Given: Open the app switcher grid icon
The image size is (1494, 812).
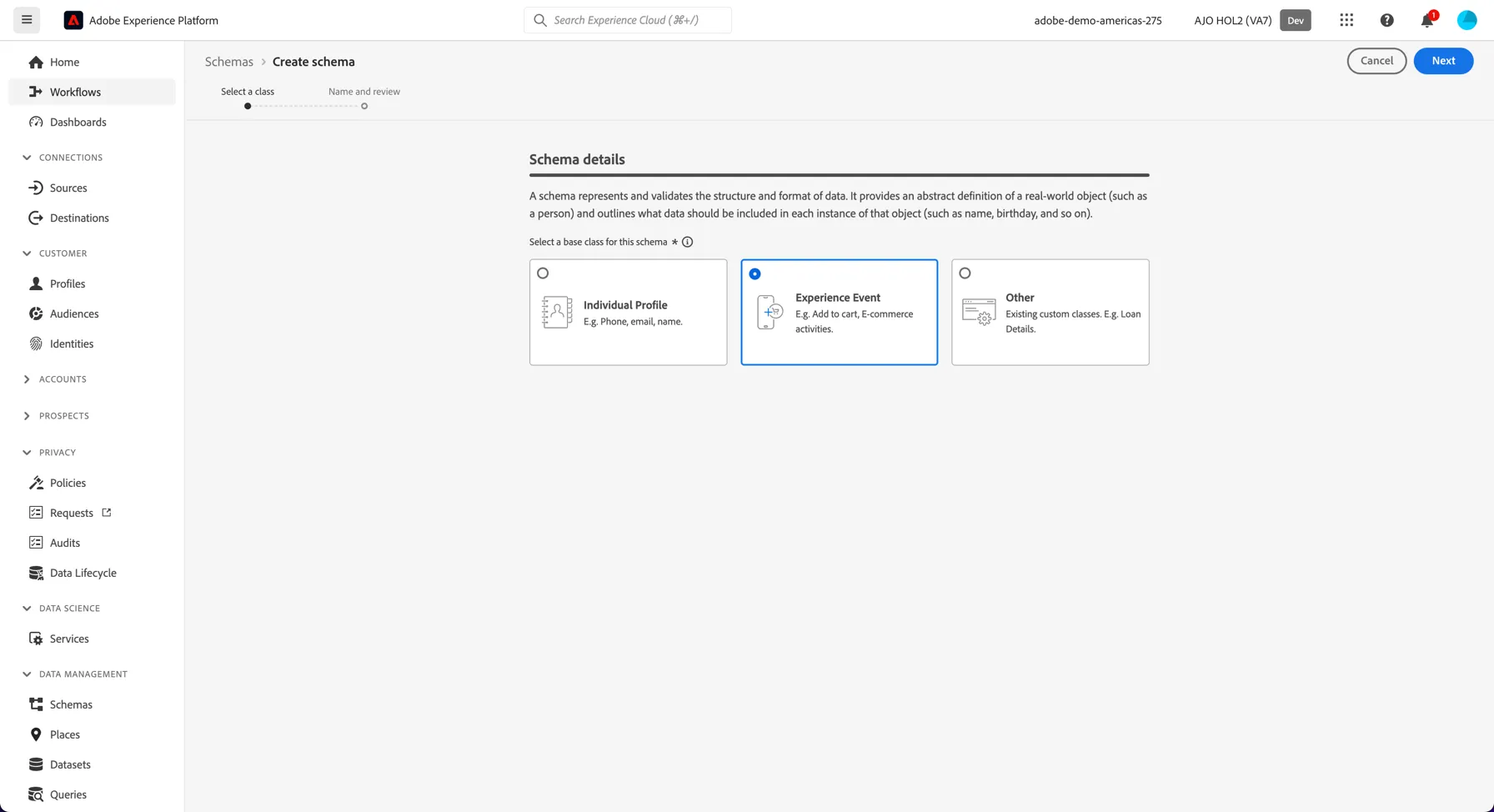Looking at the screenshot, I should click(x=1346, y=20).
